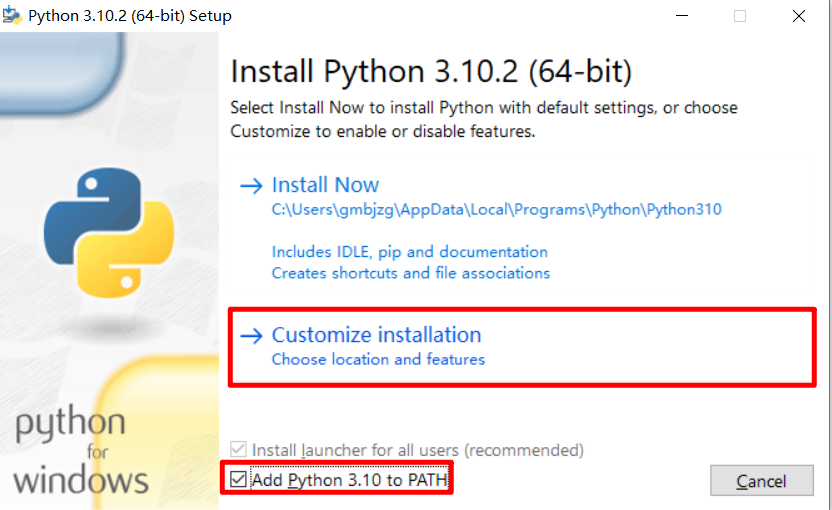Click the "Install launcher for all users (recommended)" label
This screenshot has height=510, width=832.
pyautogui.click(x=418, y=450)
